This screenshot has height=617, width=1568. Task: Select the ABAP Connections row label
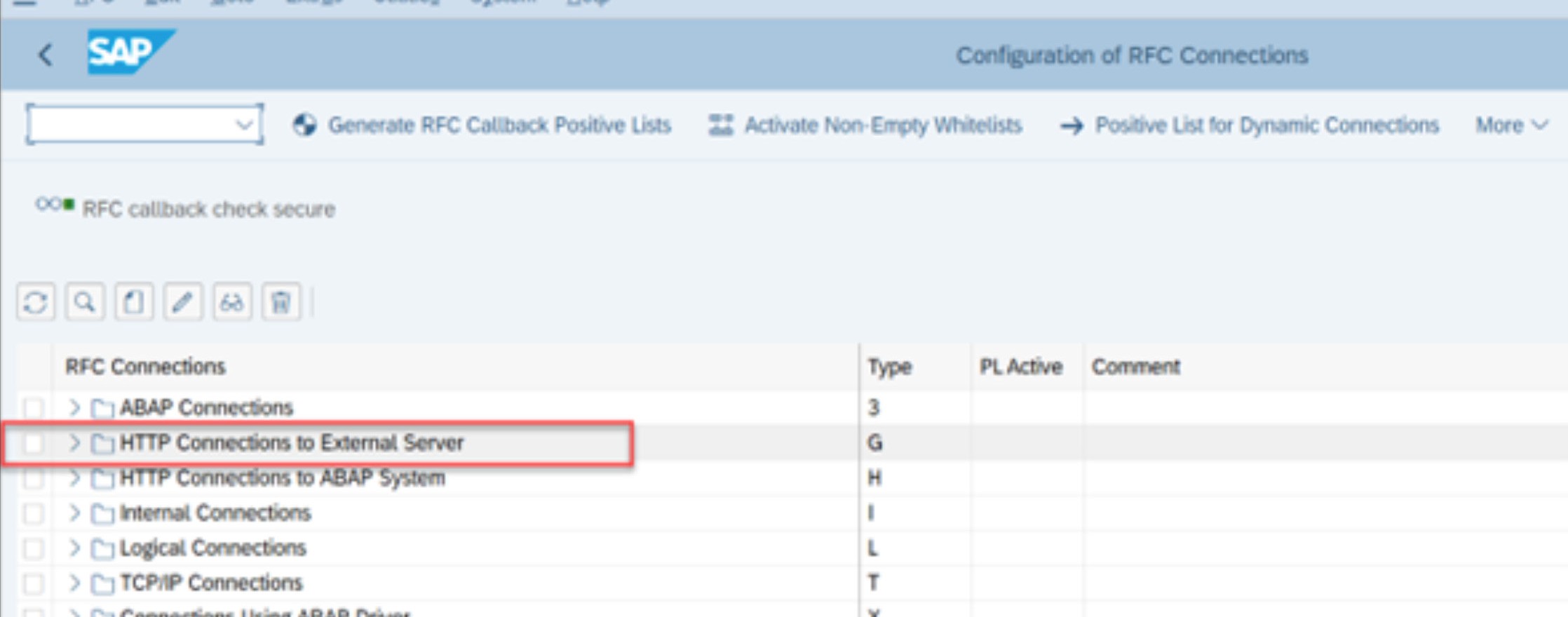click(x=206, y=407)
